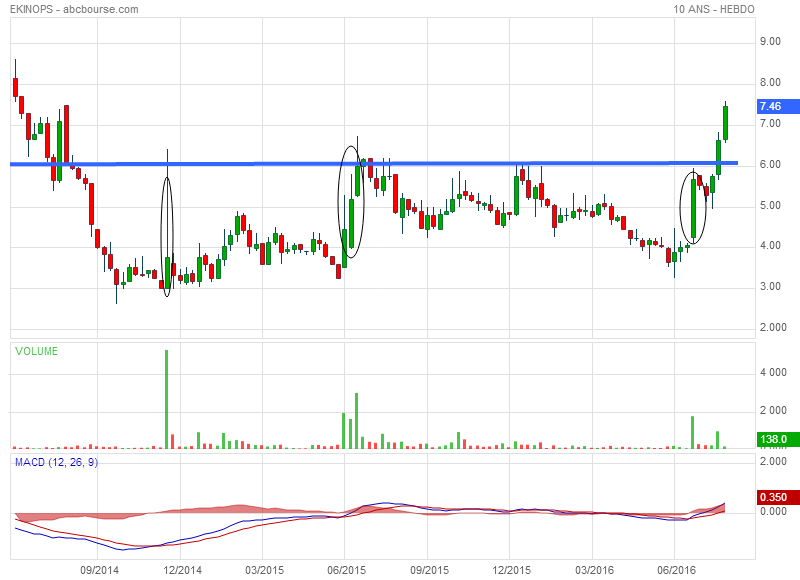800x580 pixels.
Task: Click the 12/2014 date axis label
Action: tap(182, 570)
